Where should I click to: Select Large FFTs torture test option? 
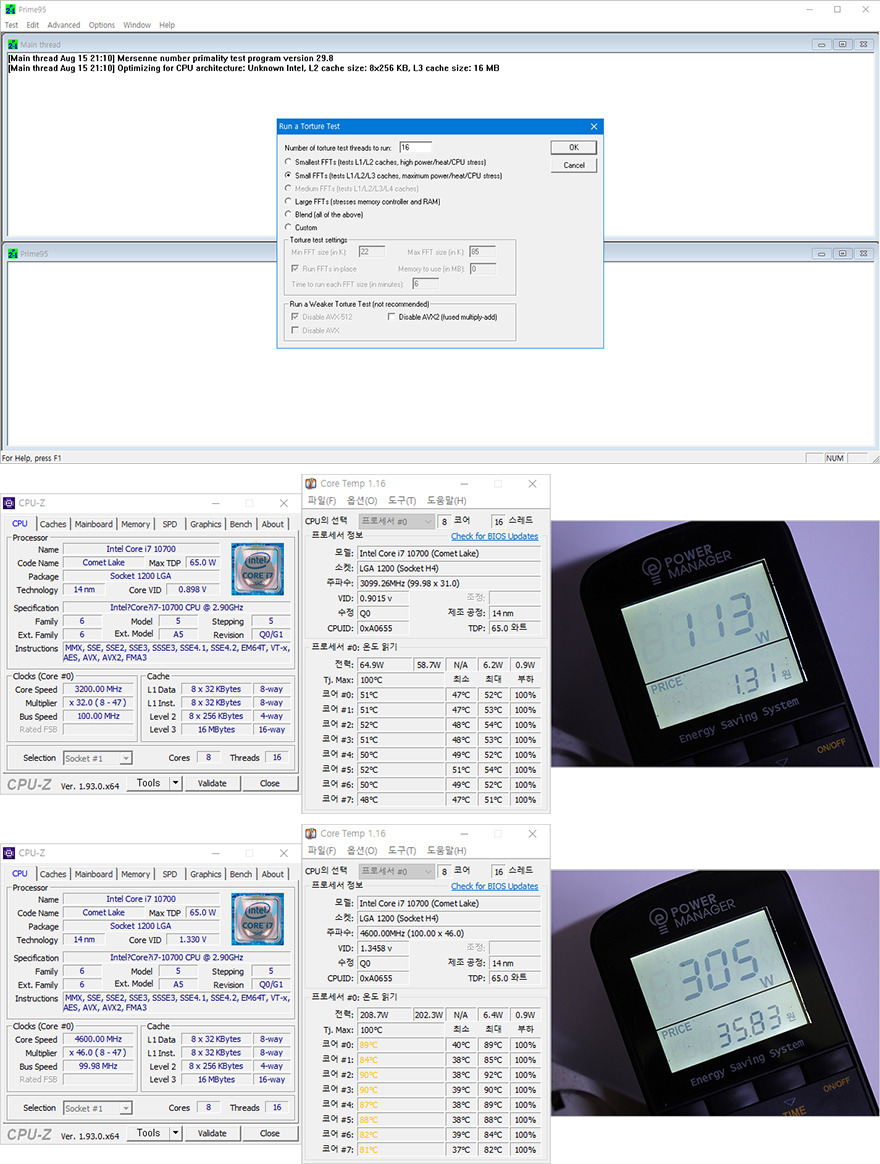(288, 201)
